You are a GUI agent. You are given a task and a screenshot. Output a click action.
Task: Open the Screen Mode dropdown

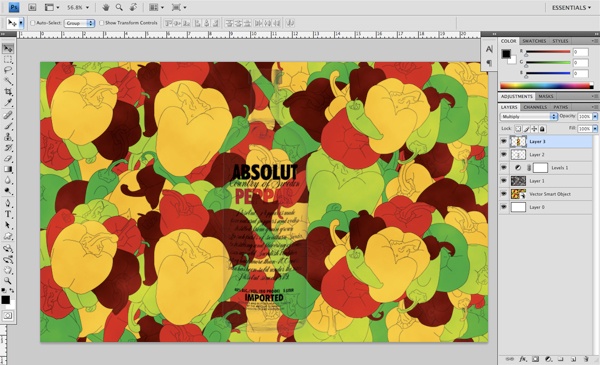click(179, 7)
